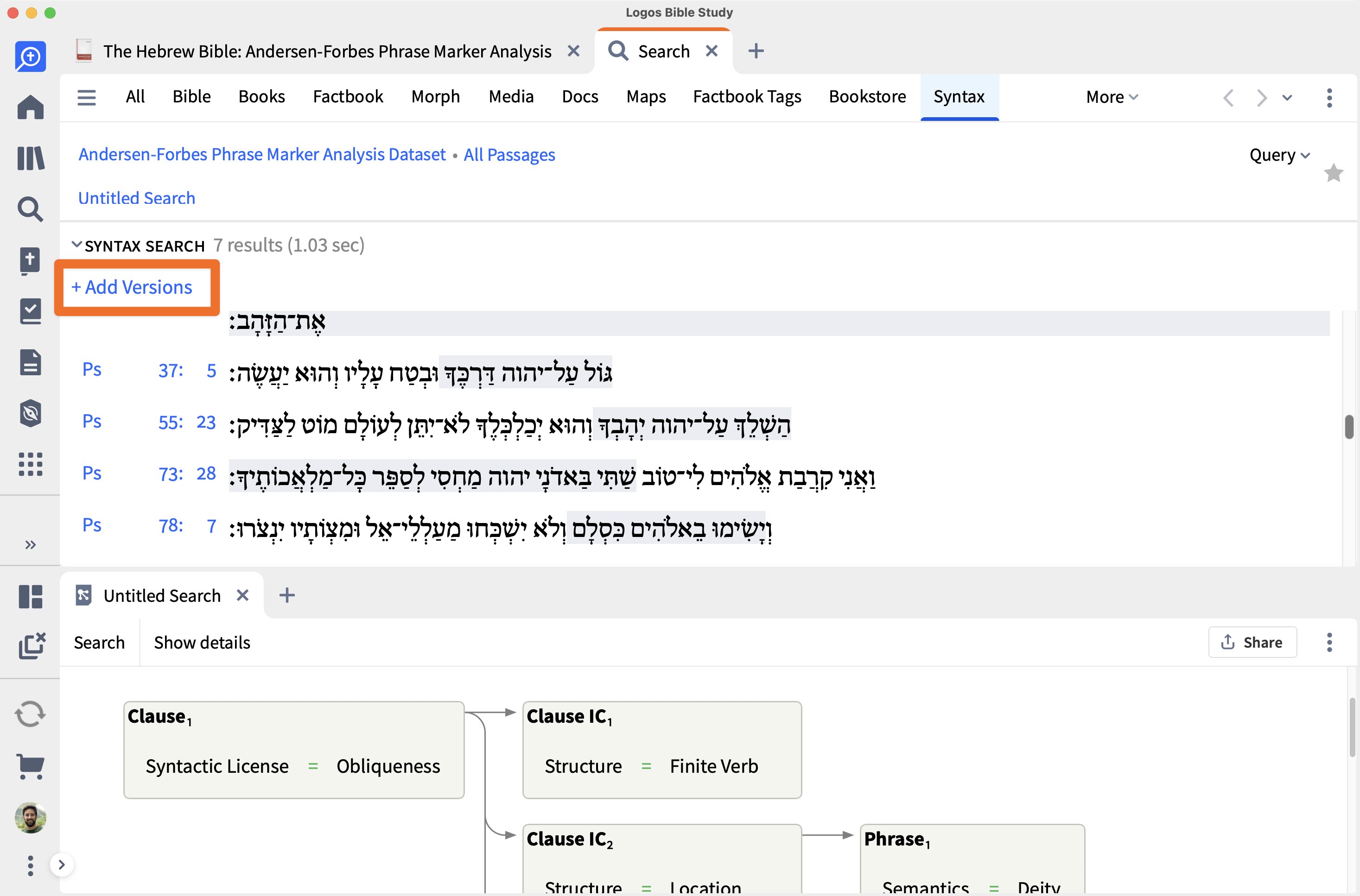
Task: Close the Search panel tab
Action: coord(712,51)
